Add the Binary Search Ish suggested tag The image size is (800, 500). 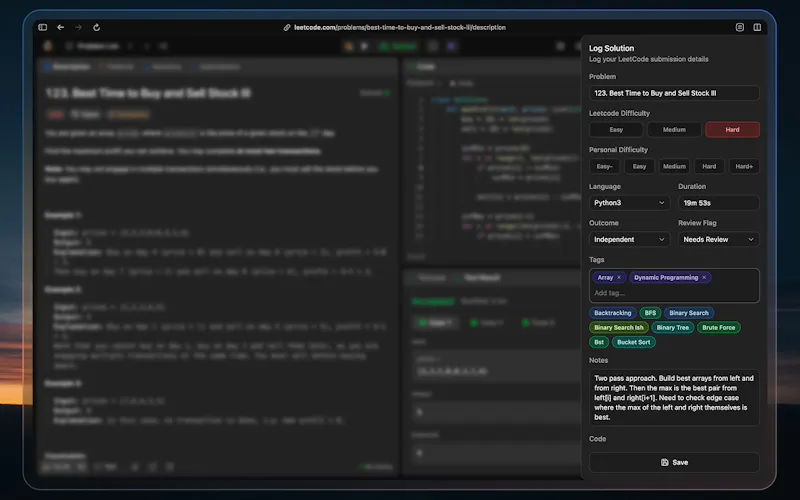tap(618, 328)
